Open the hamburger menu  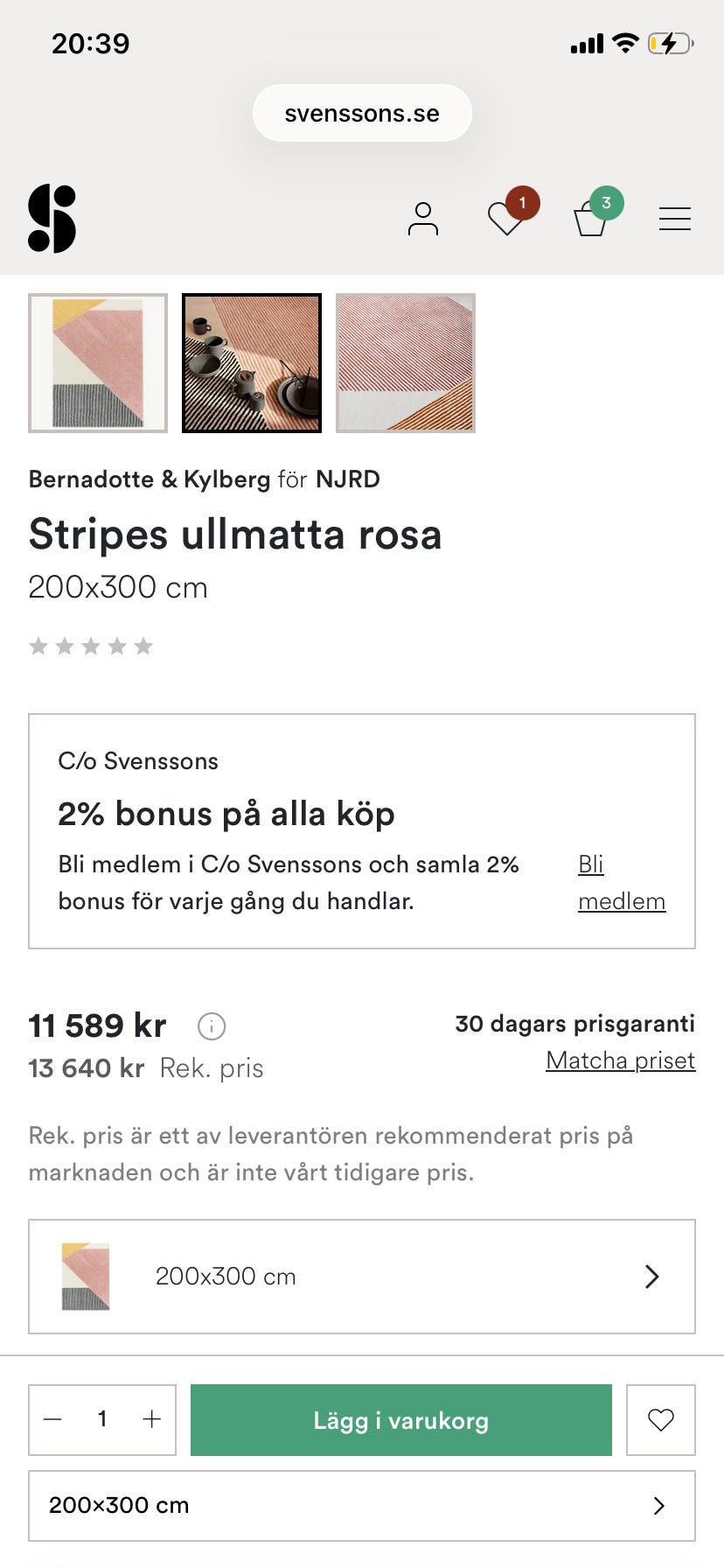675,219
